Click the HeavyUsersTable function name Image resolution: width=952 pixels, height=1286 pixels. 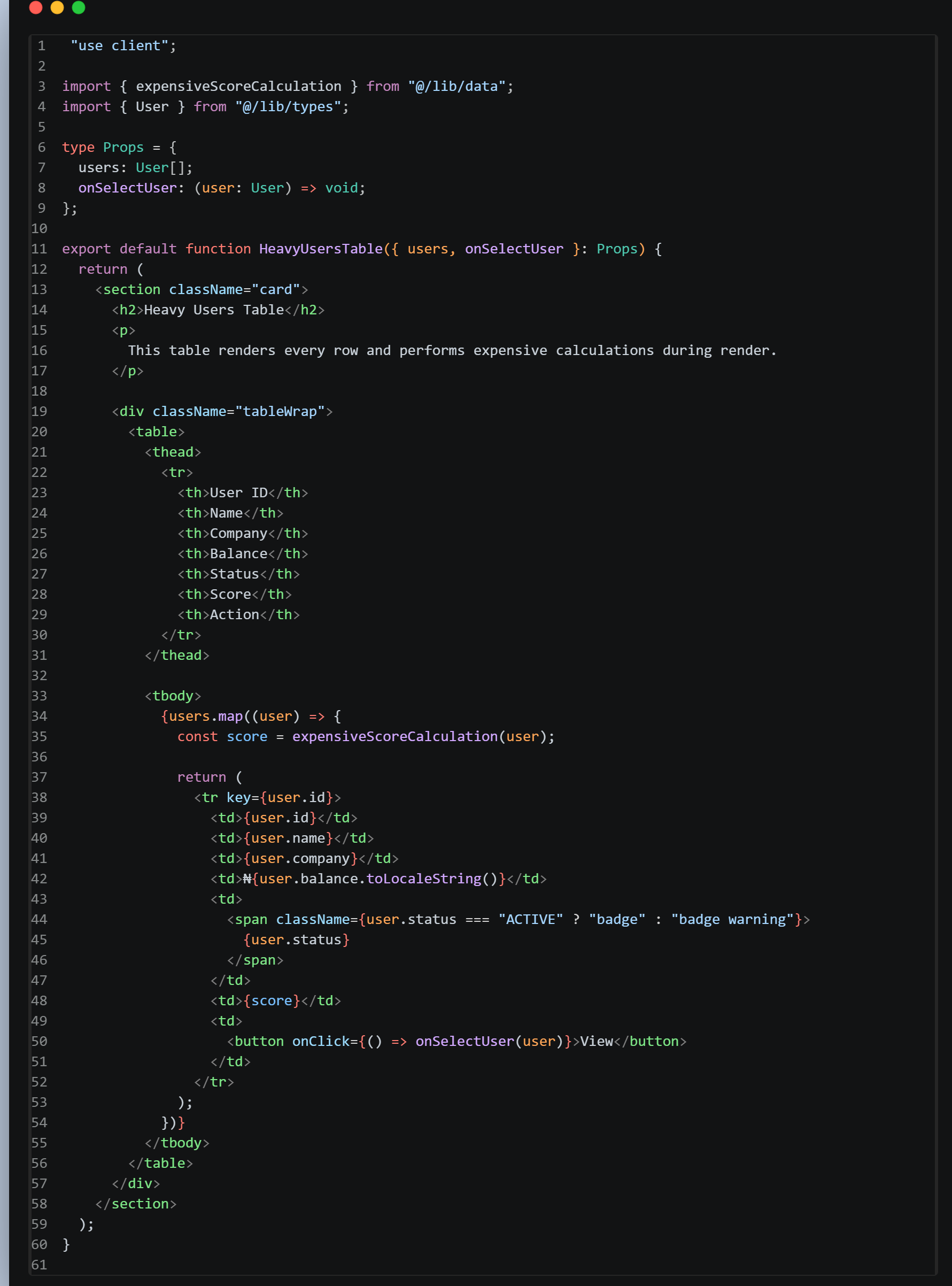(x=321, y=249)
